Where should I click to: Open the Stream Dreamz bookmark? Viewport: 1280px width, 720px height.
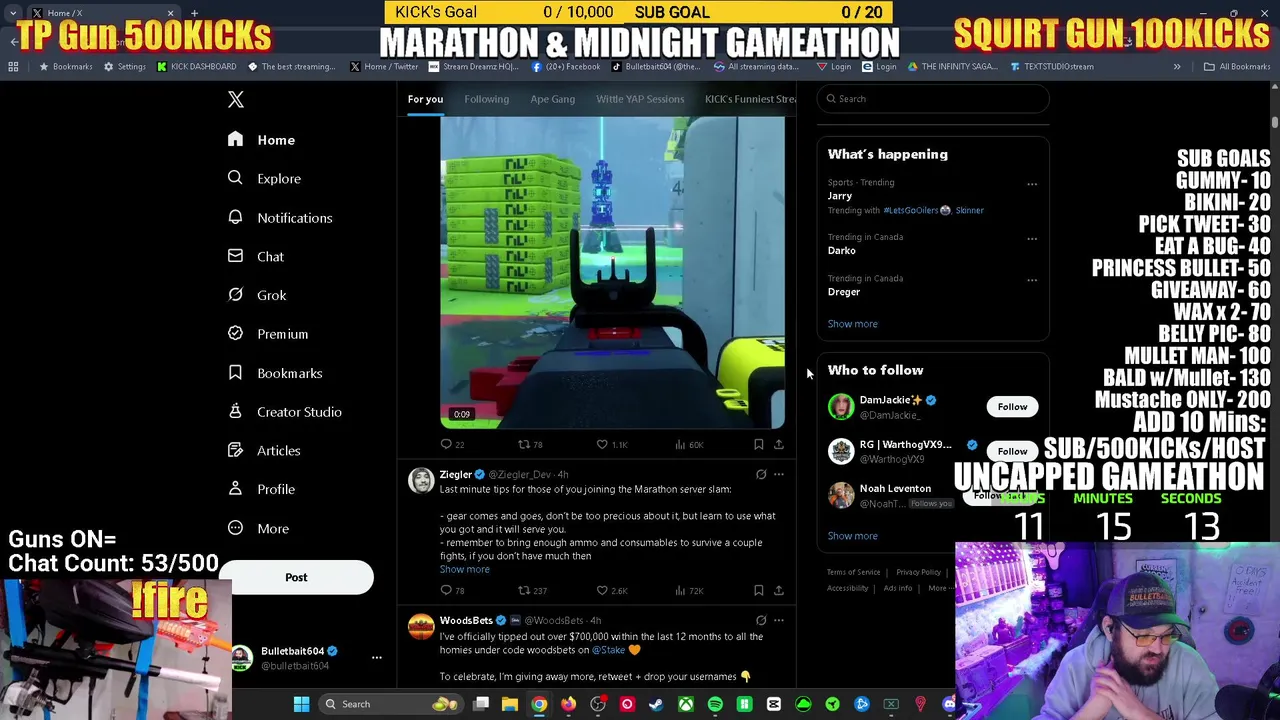(473, 66)
